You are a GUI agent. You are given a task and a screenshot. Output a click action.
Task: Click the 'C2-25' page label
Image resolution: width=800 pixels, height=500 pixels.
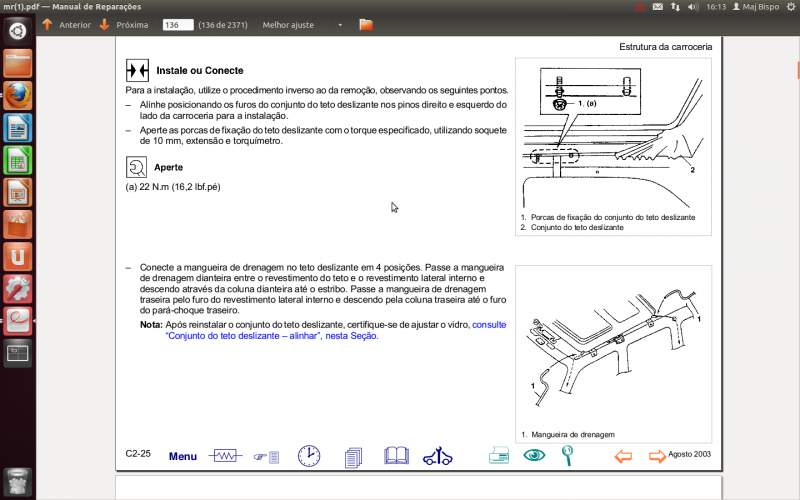point(138,454)
